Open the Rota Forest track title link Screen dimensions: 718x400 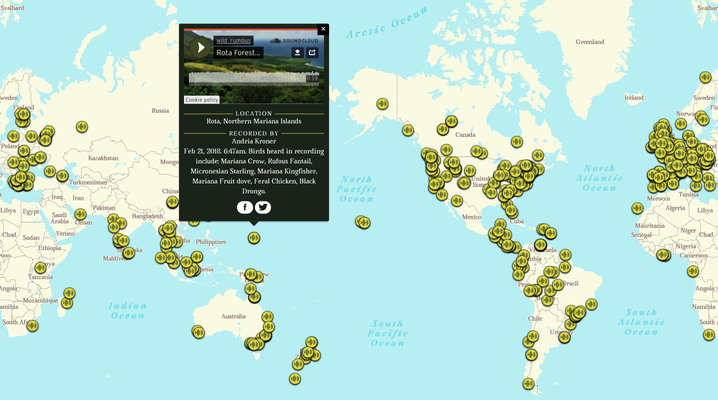click(x=239, y=53)
